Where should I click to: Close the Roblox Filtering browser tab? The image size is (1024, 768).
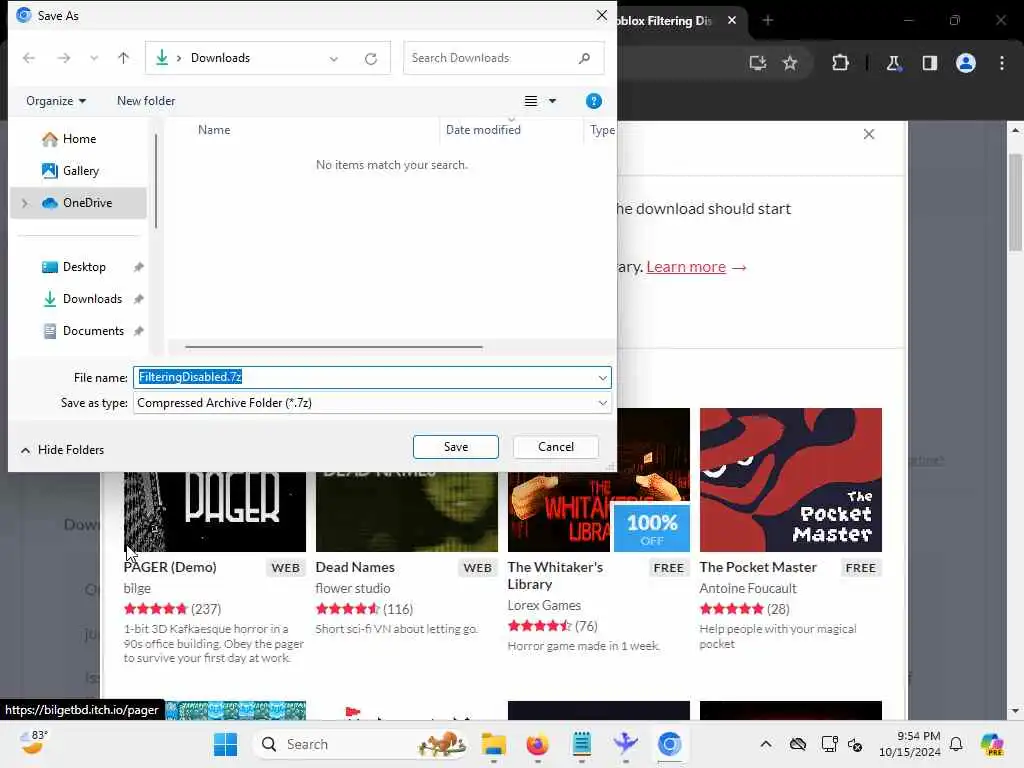click(x=732, y=21)
